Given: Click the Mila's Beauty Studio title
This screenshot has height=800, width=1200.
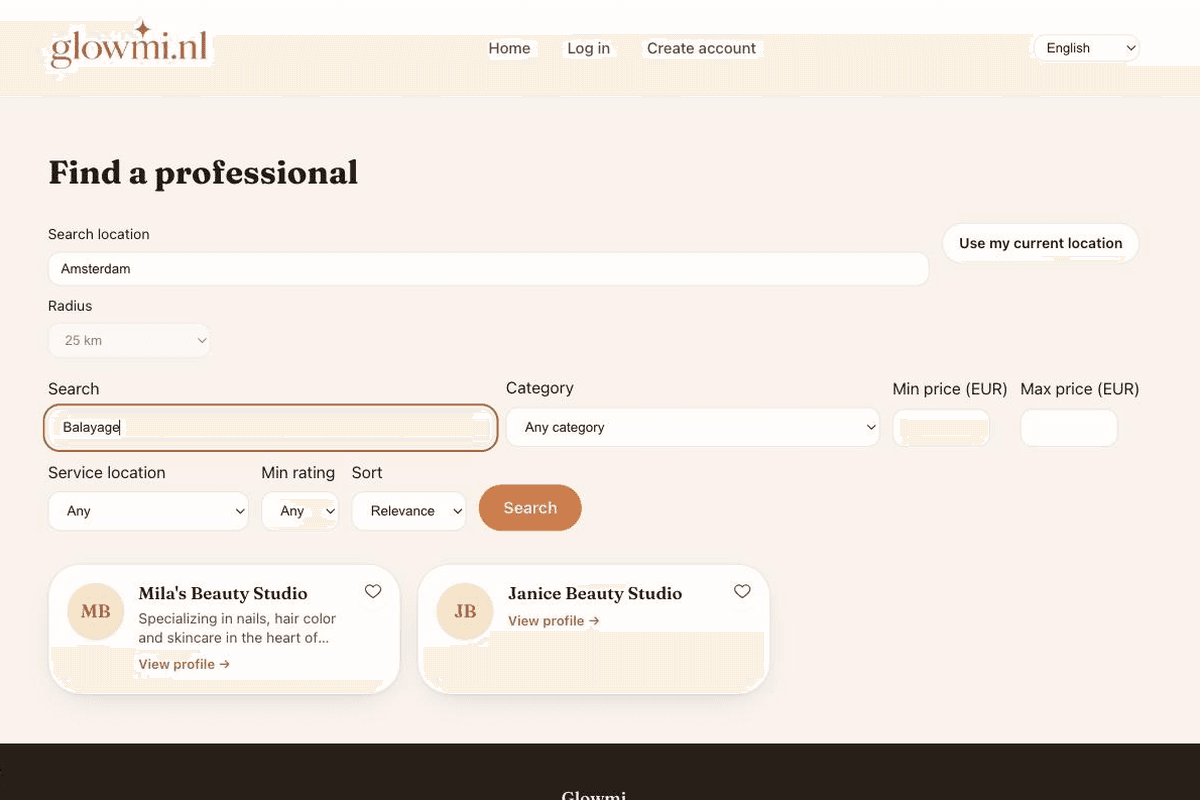Looking at the screenshot, I should (x=223, y=593).
